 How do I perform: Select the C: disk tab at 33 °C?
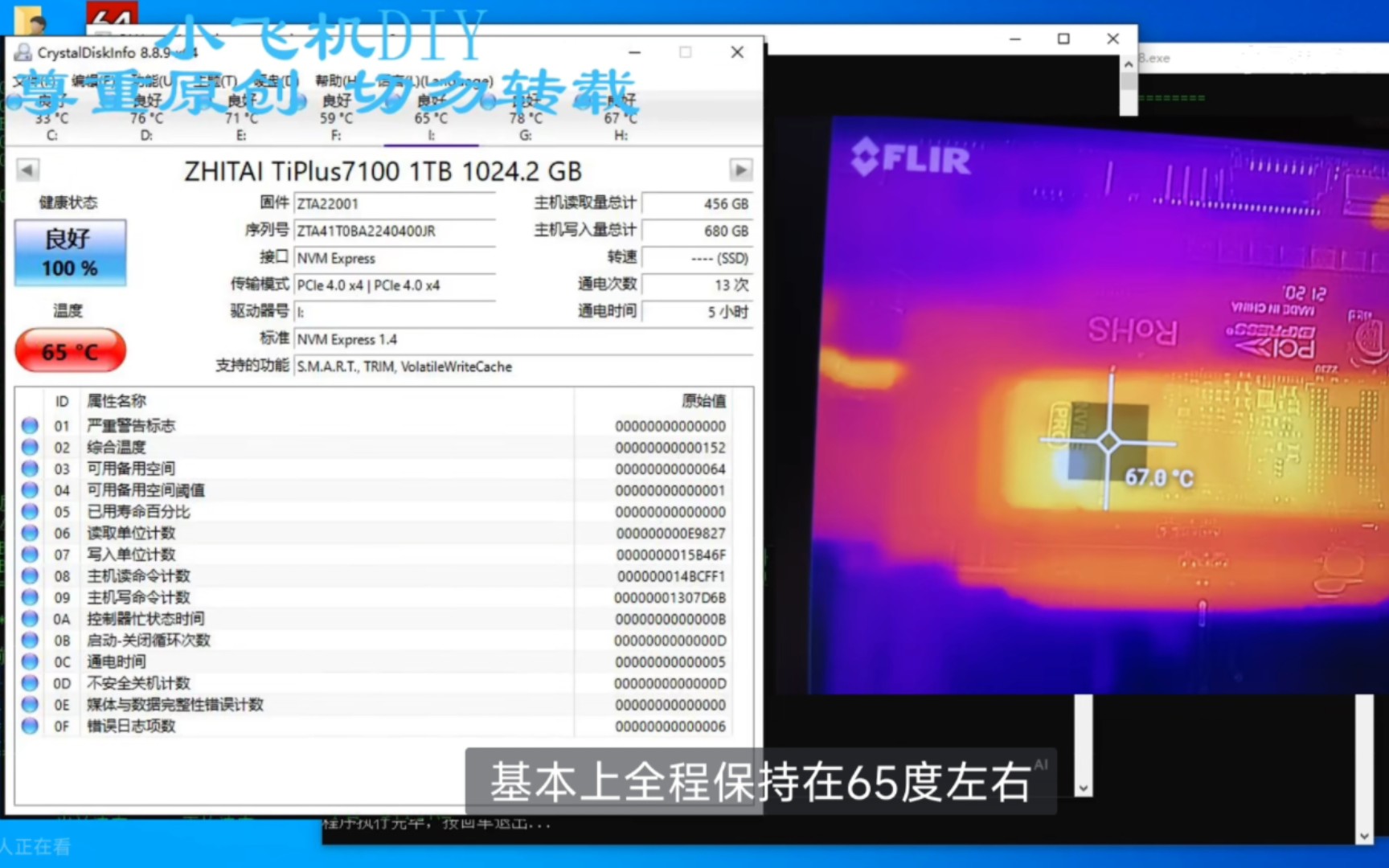click(52, 117)
